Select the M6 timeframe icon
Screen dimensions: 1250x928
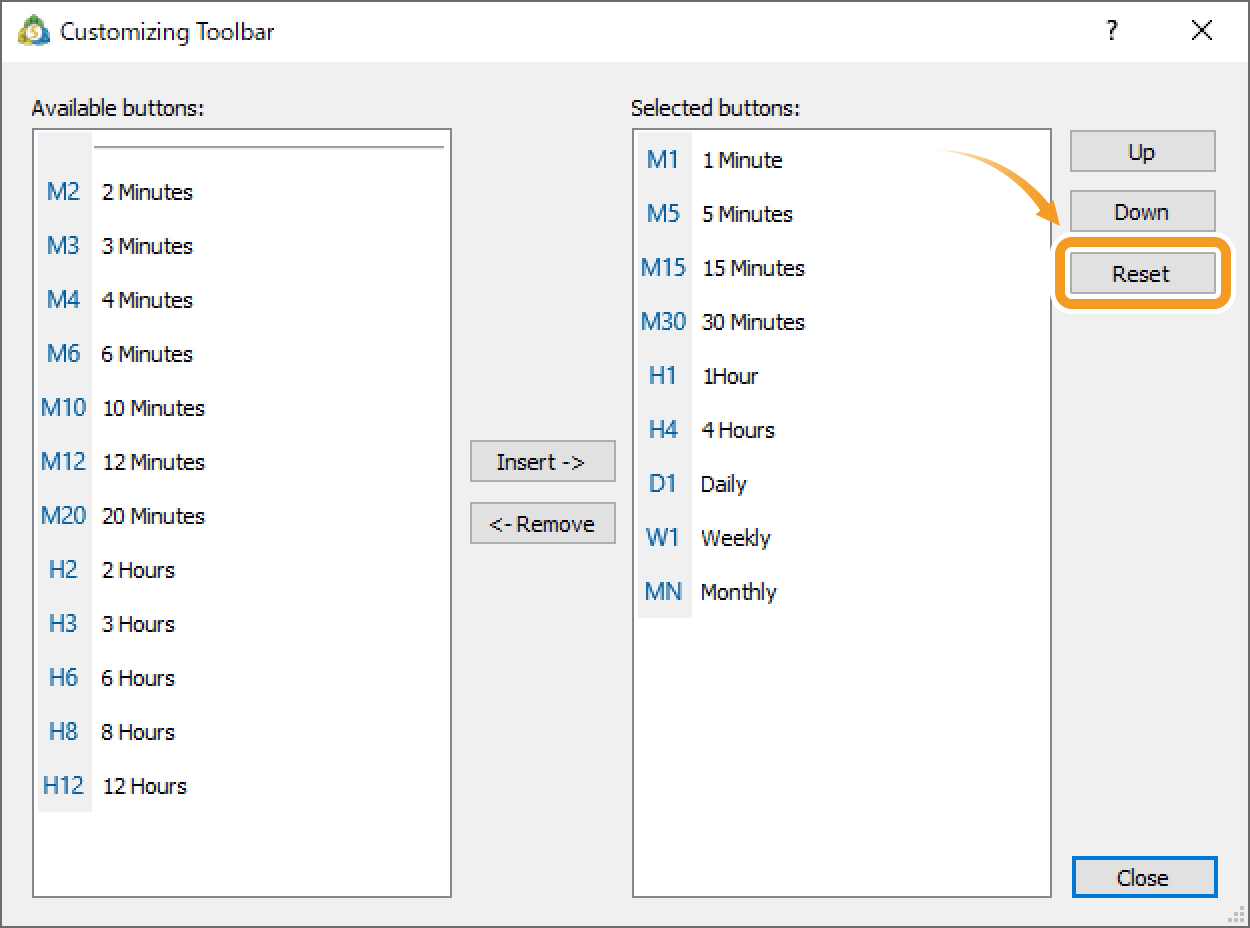point(63,354)
